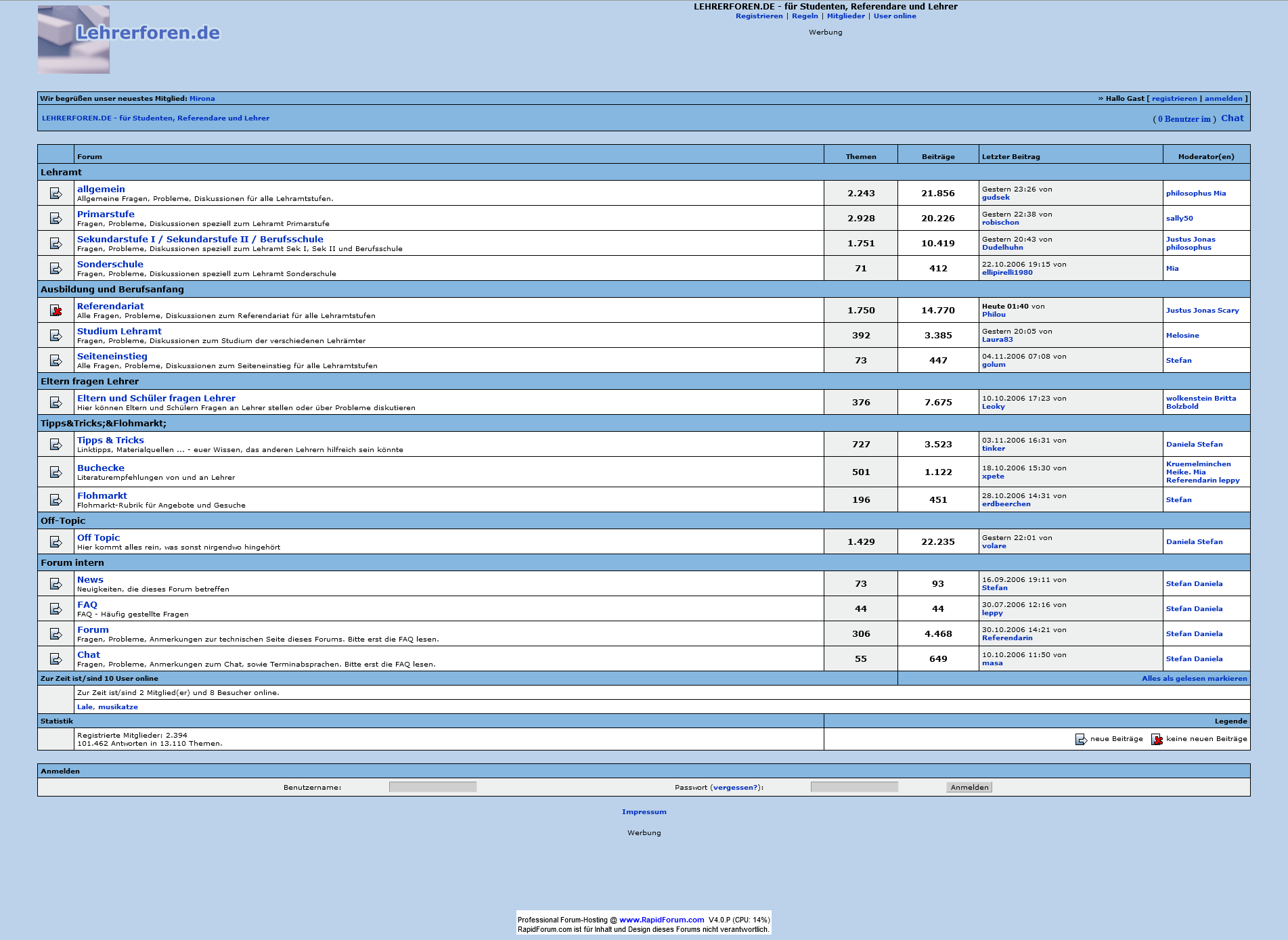The image size is (1288, 940).
Task: Open the Impressum link
Action: 644,812
